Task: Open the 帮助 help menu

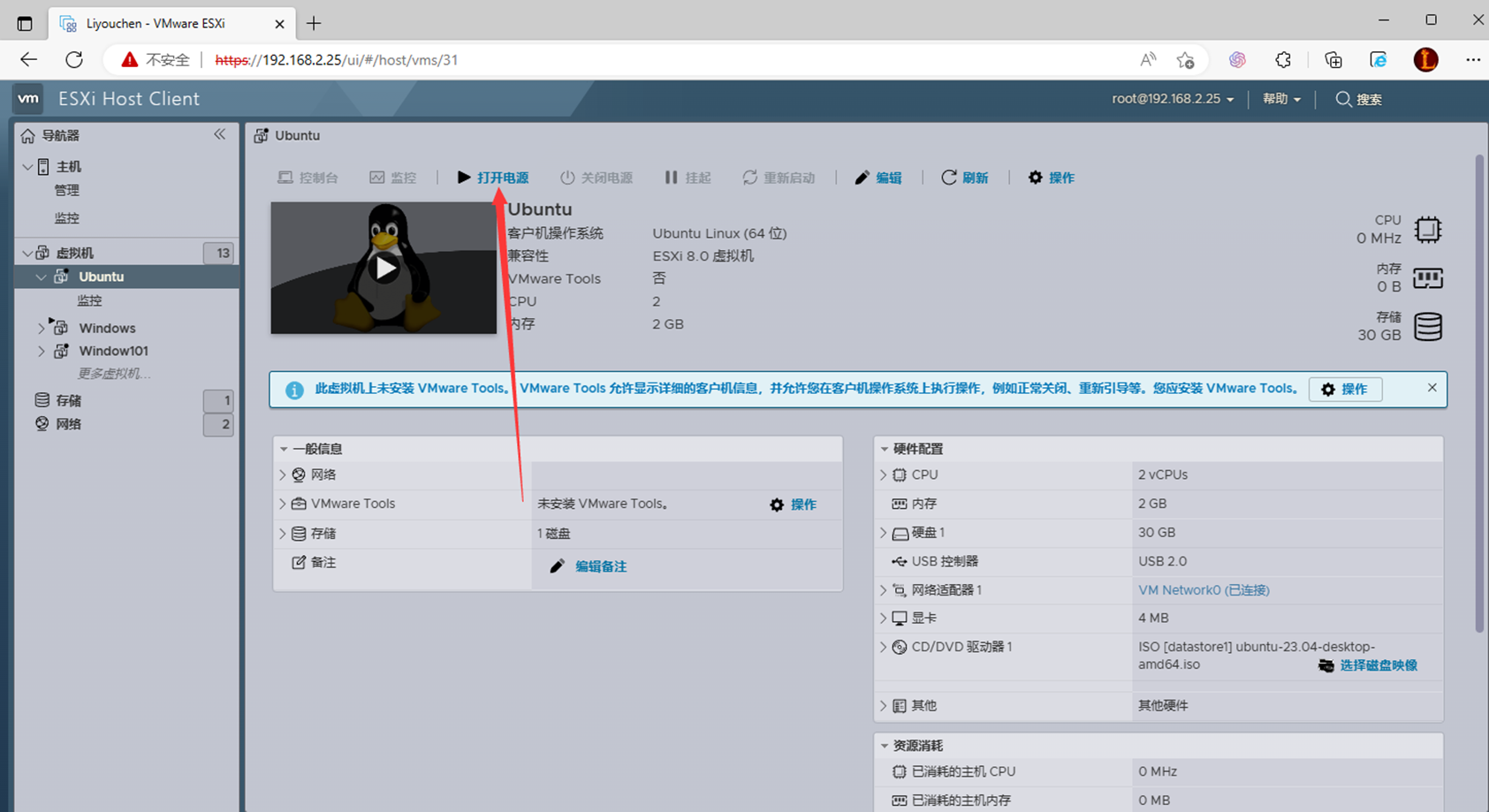Action: click(1281, 99)
